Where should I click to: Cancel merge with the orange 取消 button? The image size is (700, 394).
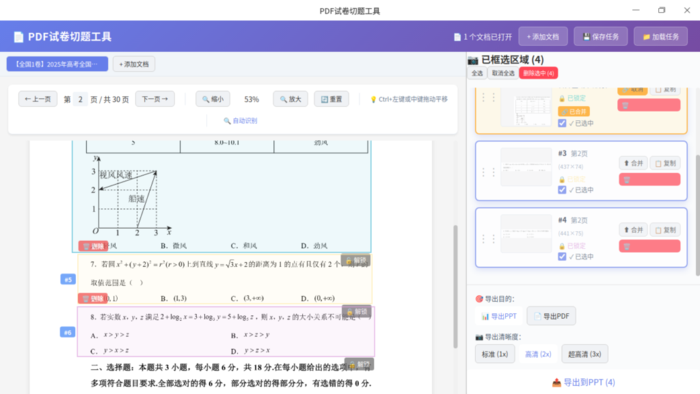pyautogui.click(x=633, y=90)
